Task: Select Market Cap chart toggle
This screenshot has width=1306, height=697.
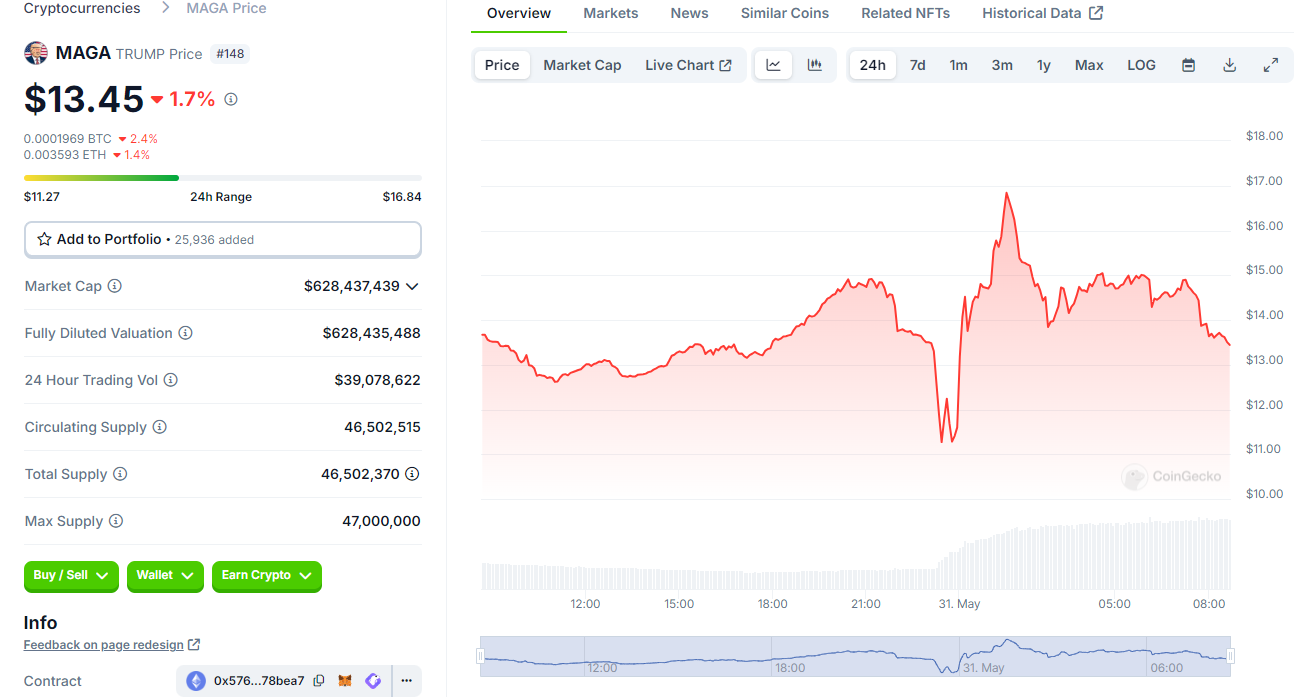Action: [582, 65]
